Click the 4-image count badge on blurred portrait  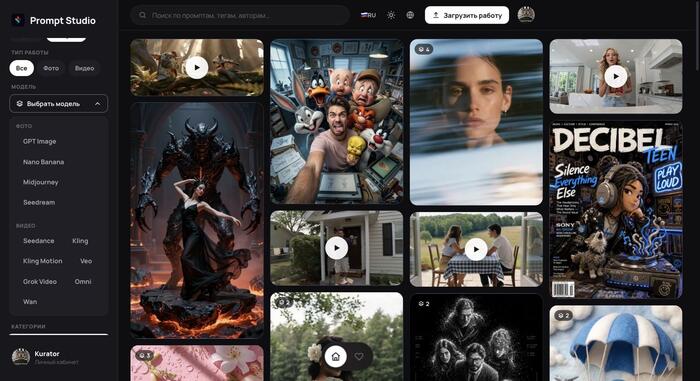pyautogui.click(x=424, y=49)
